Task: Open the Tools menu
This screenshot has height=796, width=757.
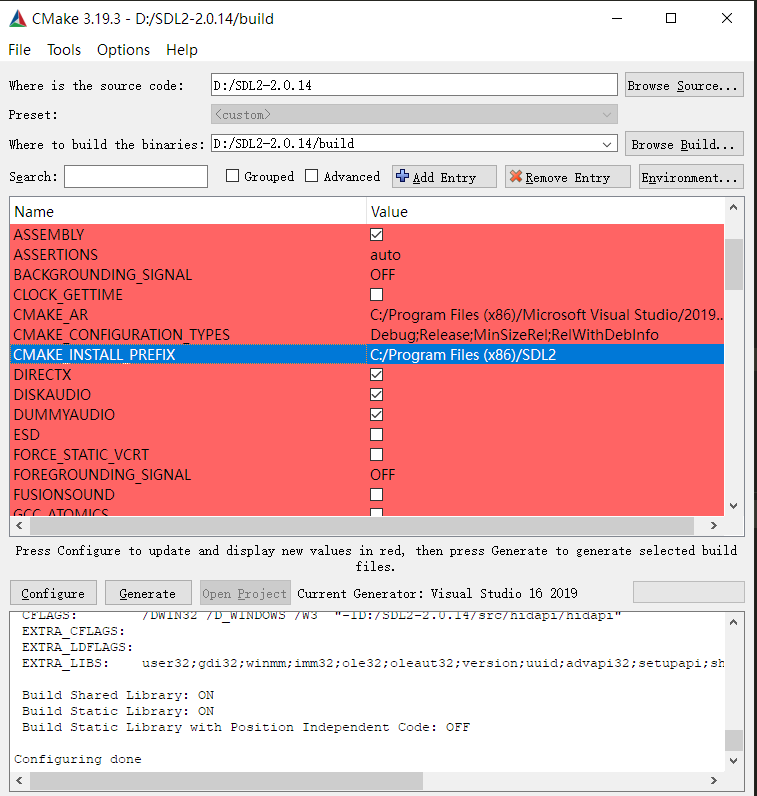Action: coord(64,50)
